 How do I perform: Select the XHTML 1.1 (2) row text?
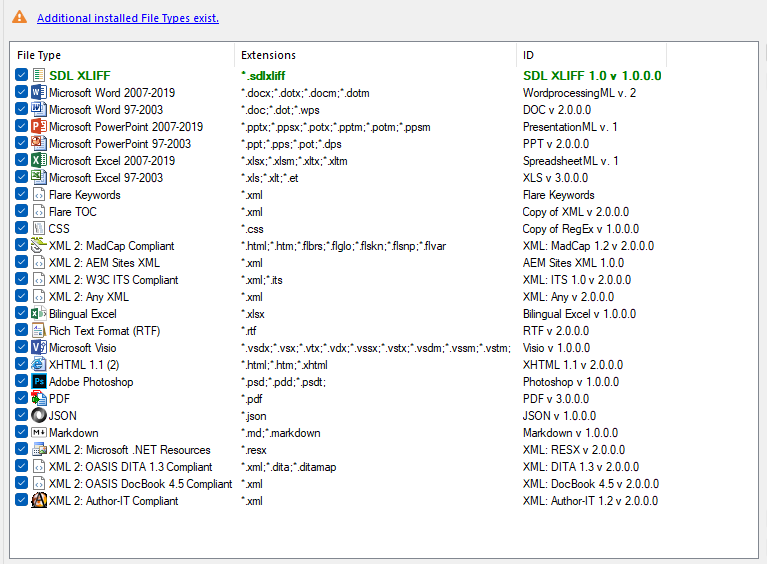[x=84, y=365]
